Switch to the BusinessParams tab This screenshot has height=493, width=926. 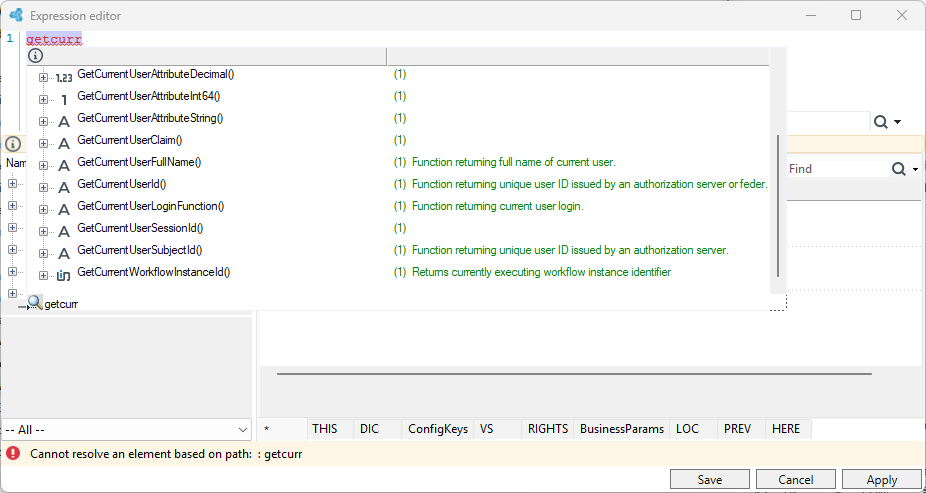tap(621, 429)
